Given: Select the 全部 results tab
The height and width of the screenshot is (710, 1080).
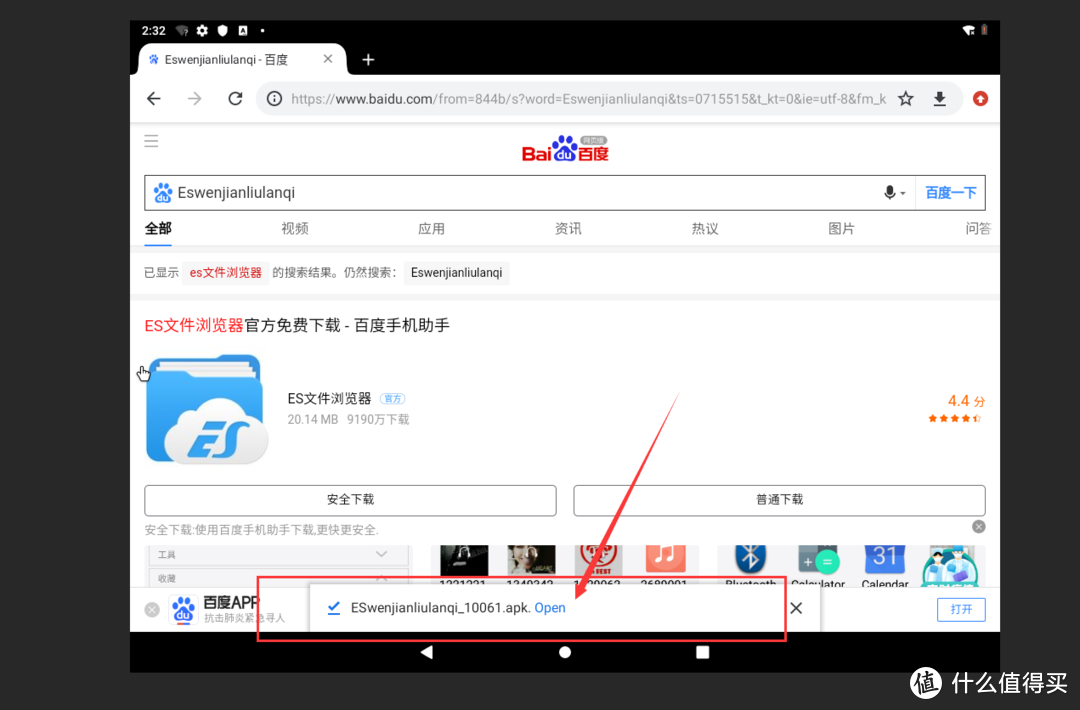Looking at the screenshot, I should pos(158,229).
